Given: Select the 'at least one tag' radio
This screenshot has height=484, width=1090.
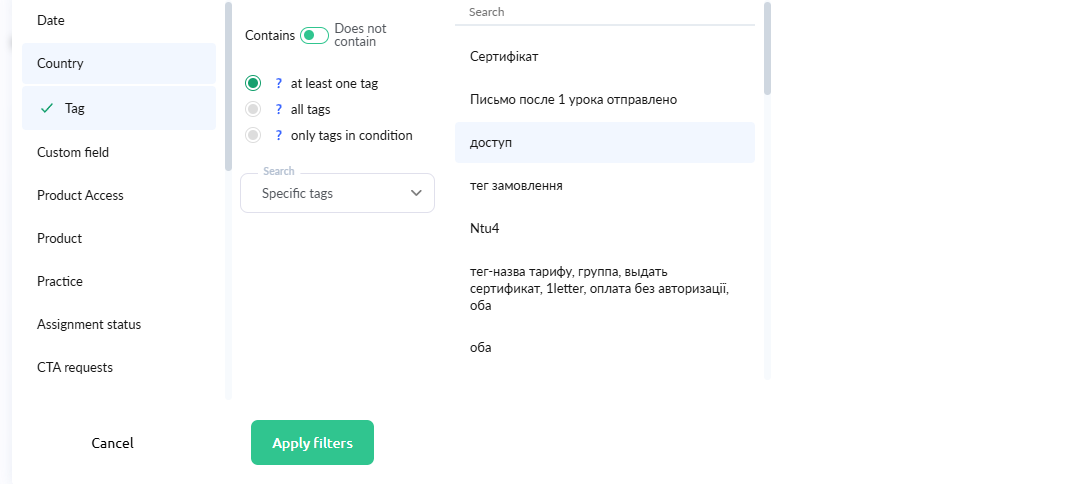Looking at the screenshot, I should (x=253, y=83).
